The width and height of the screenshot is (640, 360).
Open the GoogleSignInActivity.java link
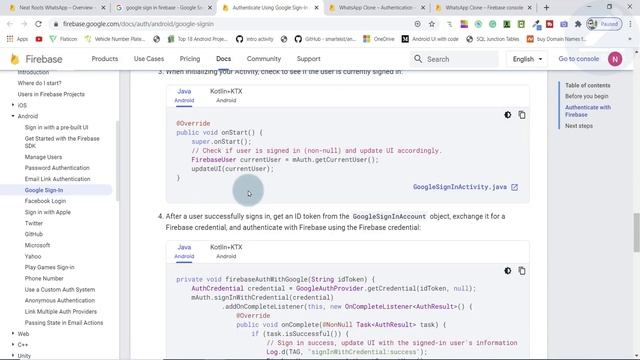click(x=460, y=187)
